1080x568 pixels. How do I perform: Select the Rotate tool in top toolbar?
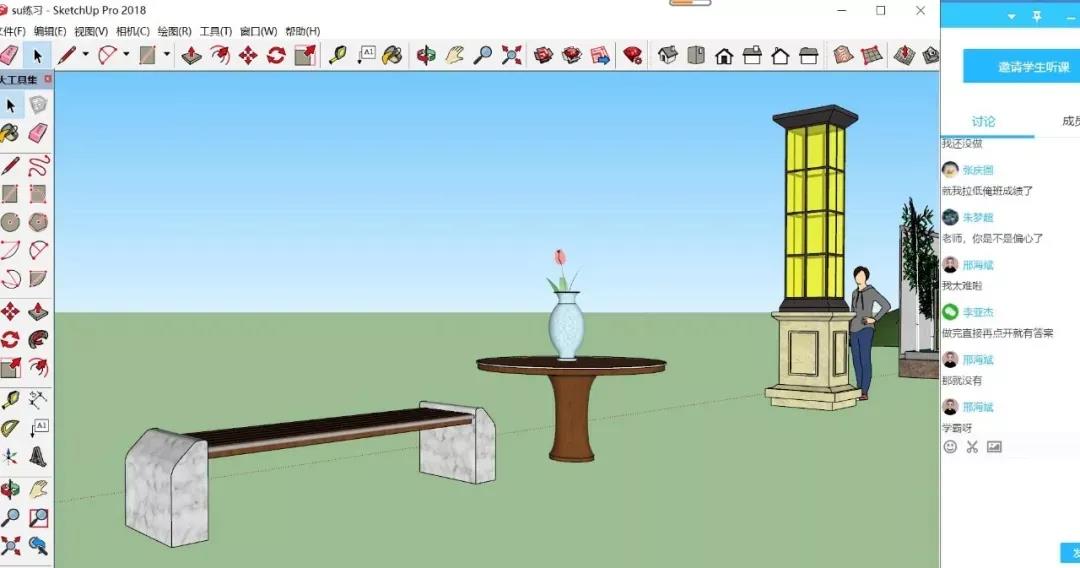[276, 55]
